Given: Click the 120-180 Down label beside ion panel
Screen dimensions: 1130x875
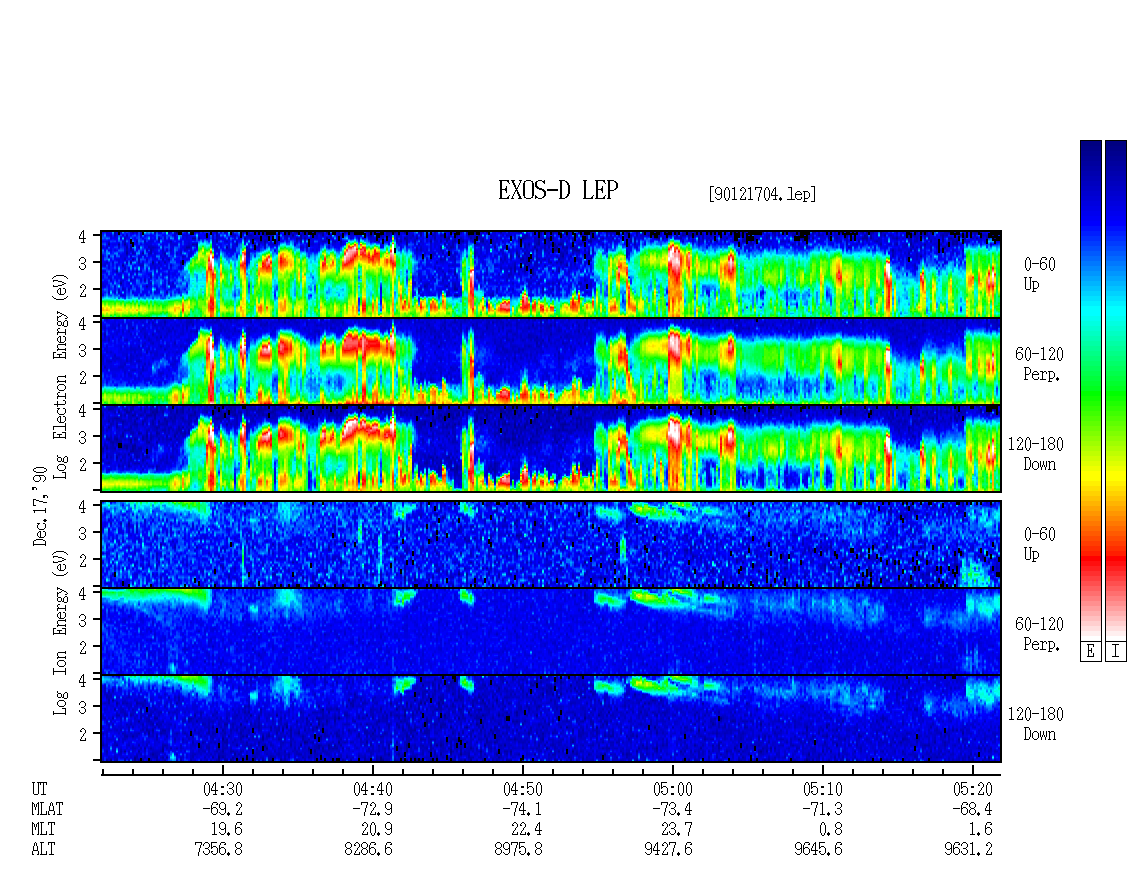Looking at the screenshot, I should (x=1036, y=724).
